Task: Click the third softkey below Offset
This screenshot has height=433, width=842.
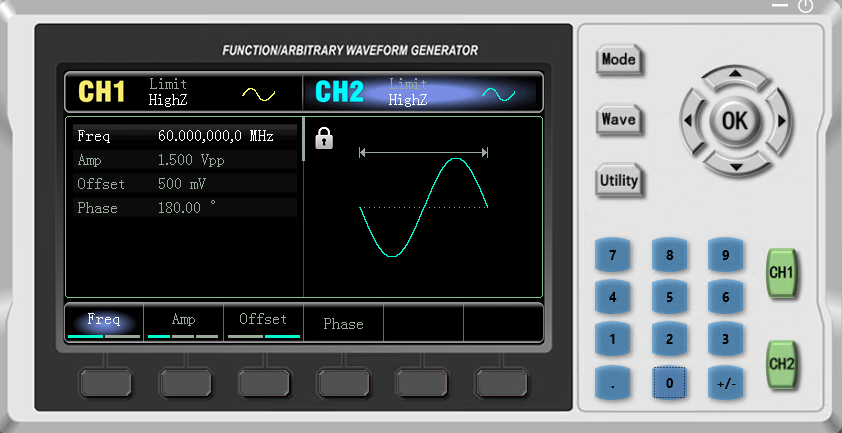Action: click(x=264, y=383)
